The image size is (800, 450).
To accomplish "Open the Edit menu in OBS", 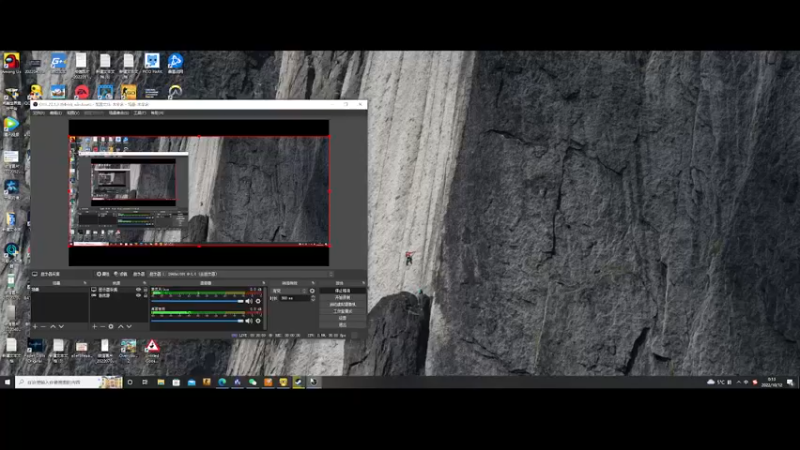I will pyautogui.click(x=56, y=113).
